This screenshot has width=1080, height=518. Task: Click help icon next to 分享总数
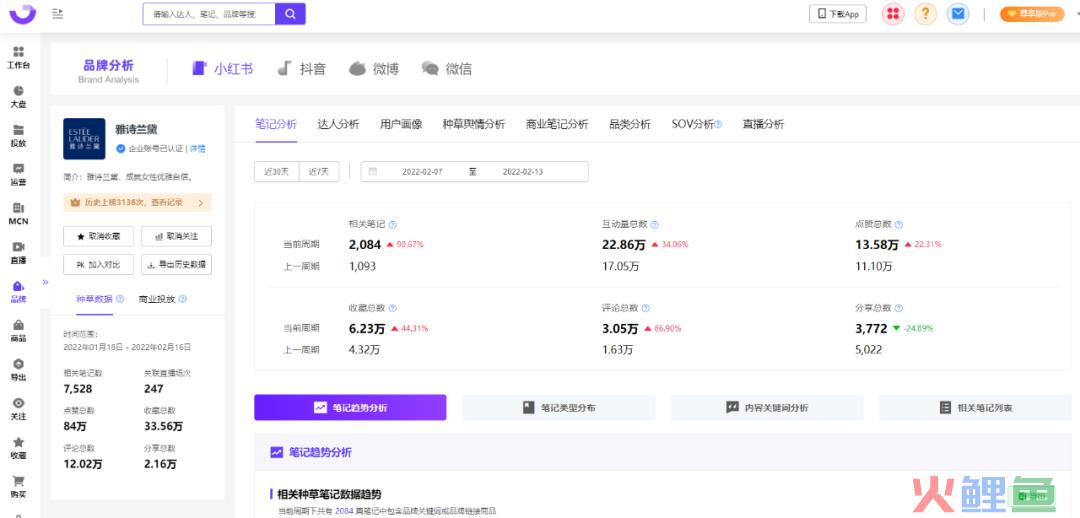click(x=898, y=309)
